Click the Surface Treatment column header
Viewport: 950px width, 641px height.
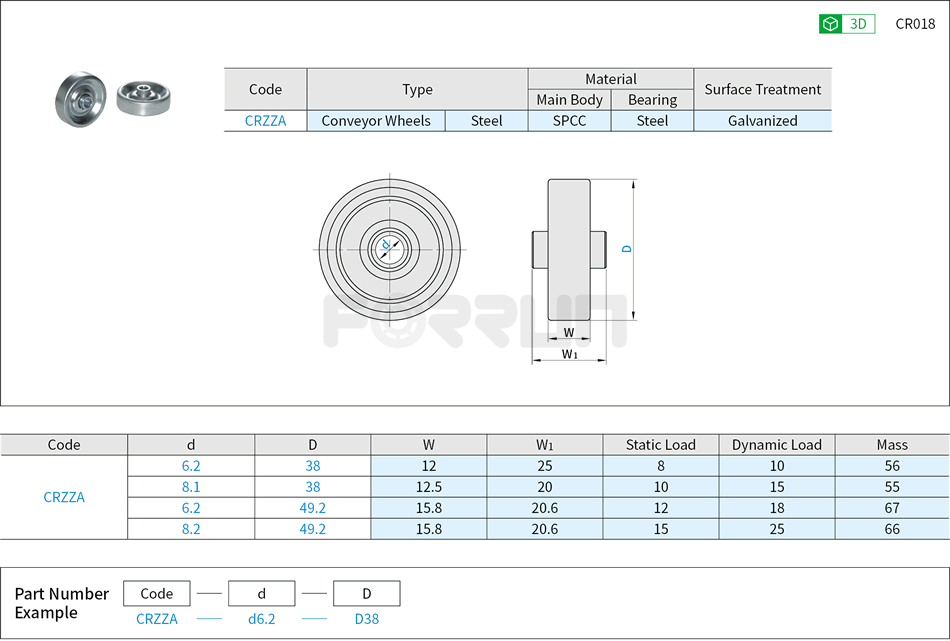763,89
